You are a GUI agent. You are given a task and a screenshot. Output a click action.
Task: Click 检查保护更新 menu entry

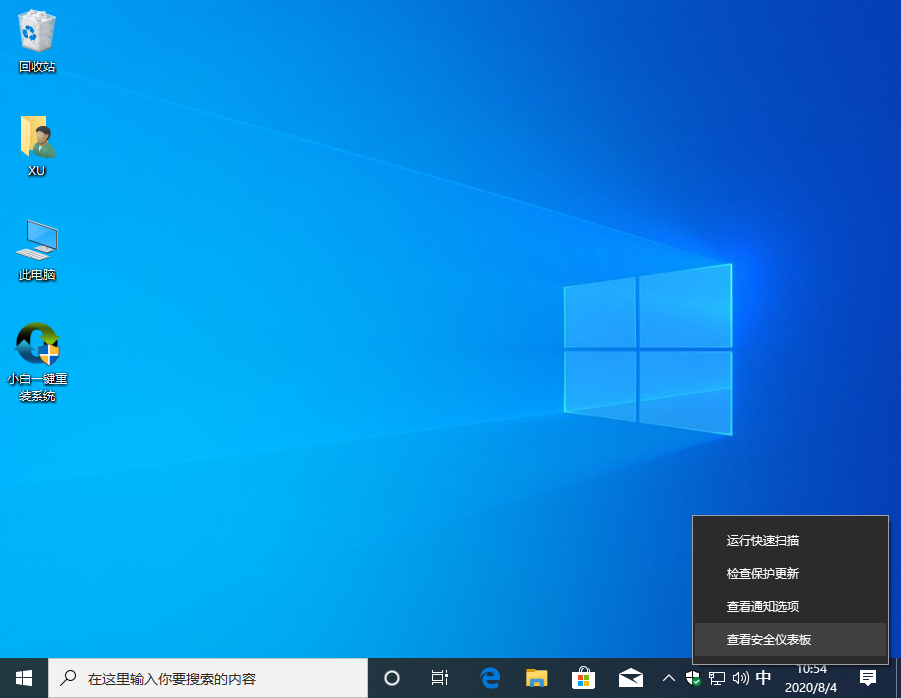click(761, 573)
